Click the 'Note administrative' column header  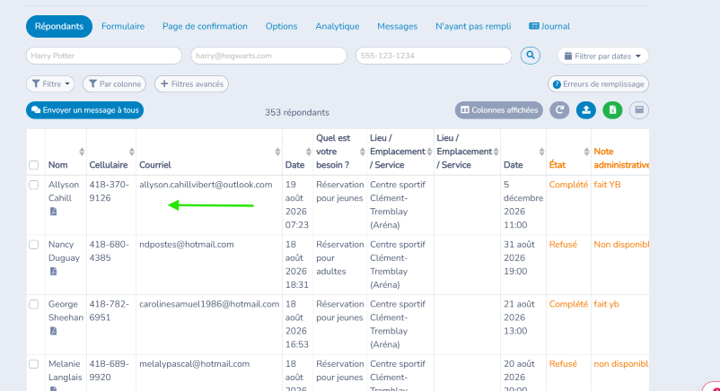coord(621,158)
